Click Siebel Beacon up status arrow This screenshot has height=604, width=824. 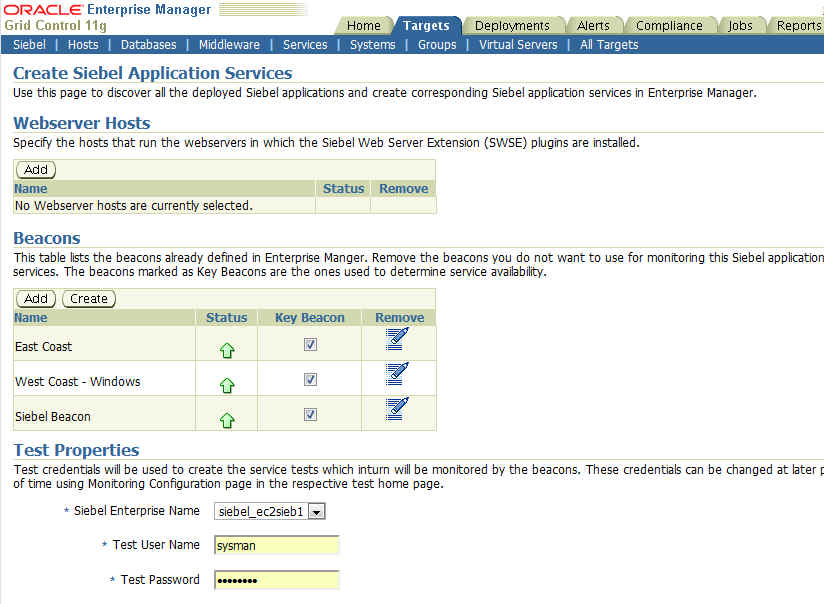227,421
